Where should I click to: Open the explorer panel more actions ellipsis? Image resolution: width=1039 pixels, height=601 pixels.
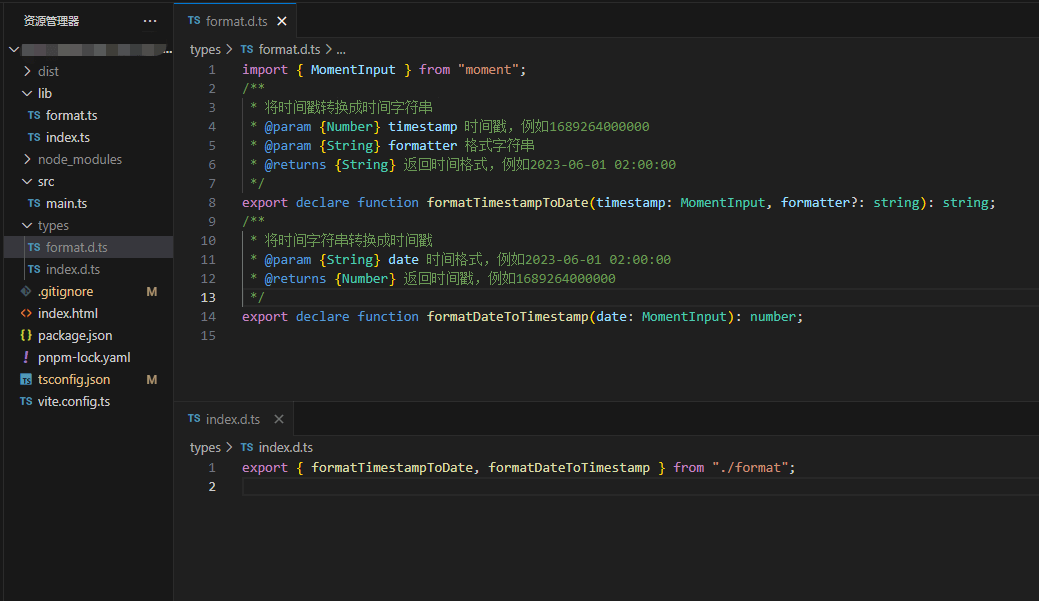(x=150, y=21)
